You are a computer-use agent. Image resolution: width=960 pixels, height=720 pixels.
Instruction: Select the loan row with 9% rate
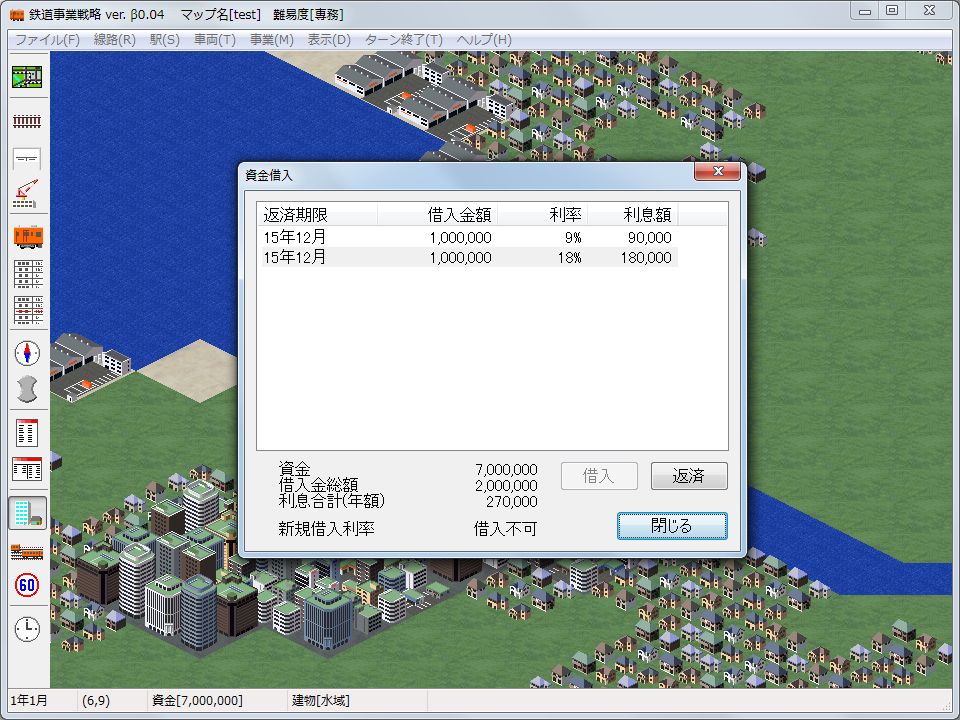coord(466,238)
